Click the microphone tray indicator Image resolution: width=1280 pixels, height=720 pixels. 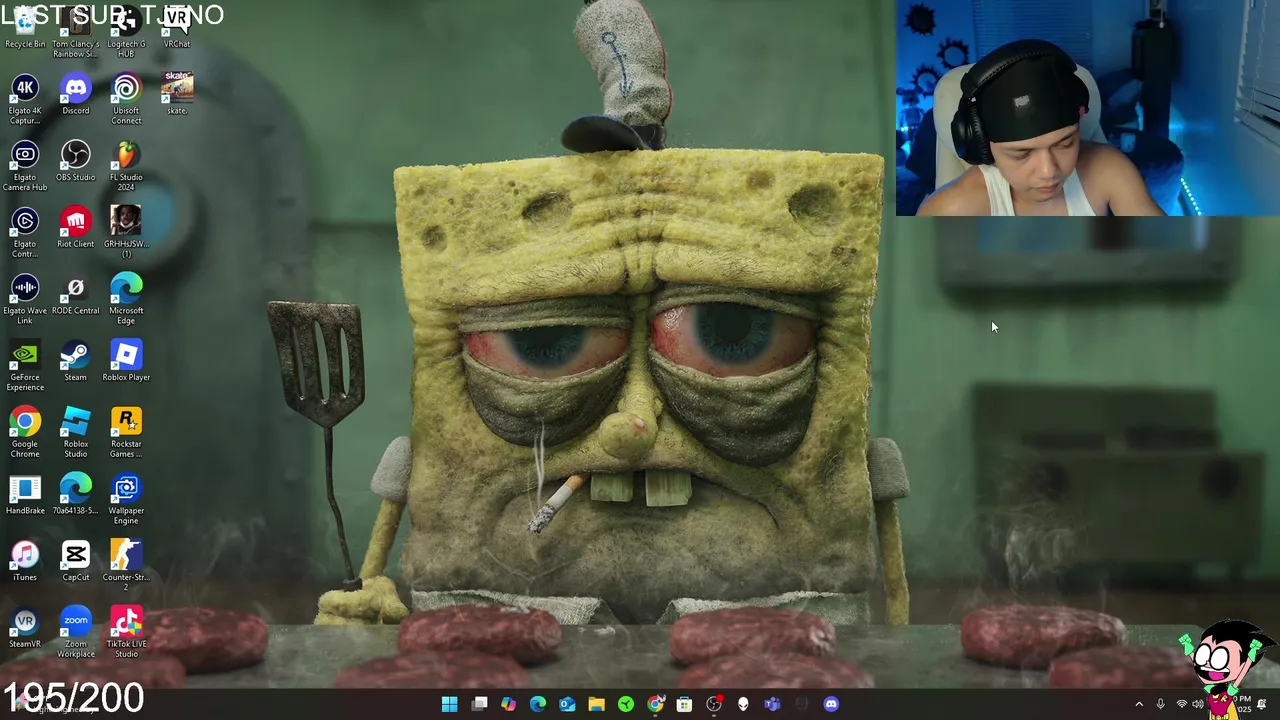point(1160,704)
